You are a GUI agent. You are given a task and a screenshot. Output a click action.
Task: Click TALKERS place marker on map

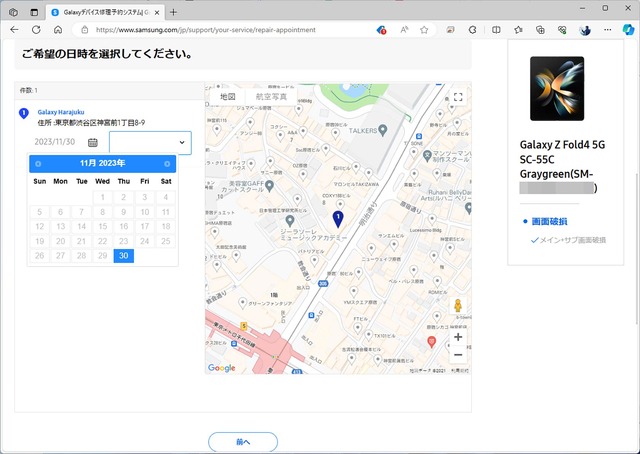coord(382,130)
